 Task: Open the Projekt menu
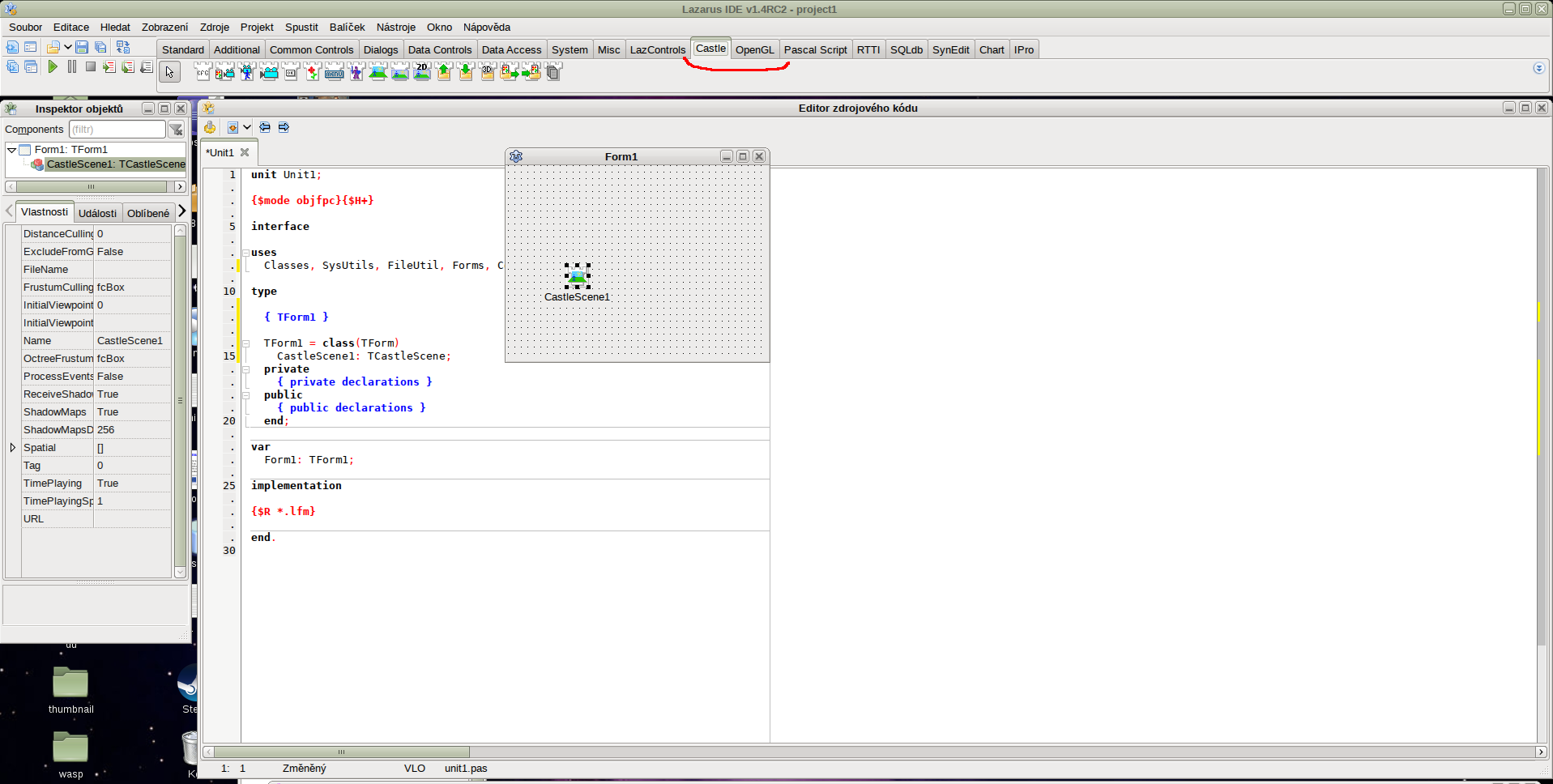tap(257, 28)
